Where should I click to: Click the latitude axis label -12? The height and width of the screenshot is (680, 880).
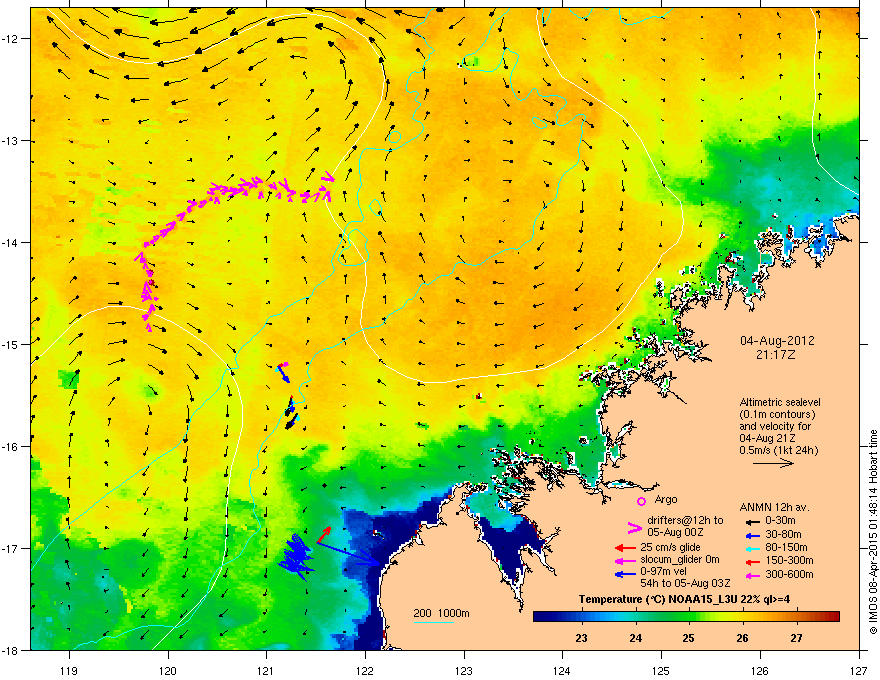click(11, 38)
